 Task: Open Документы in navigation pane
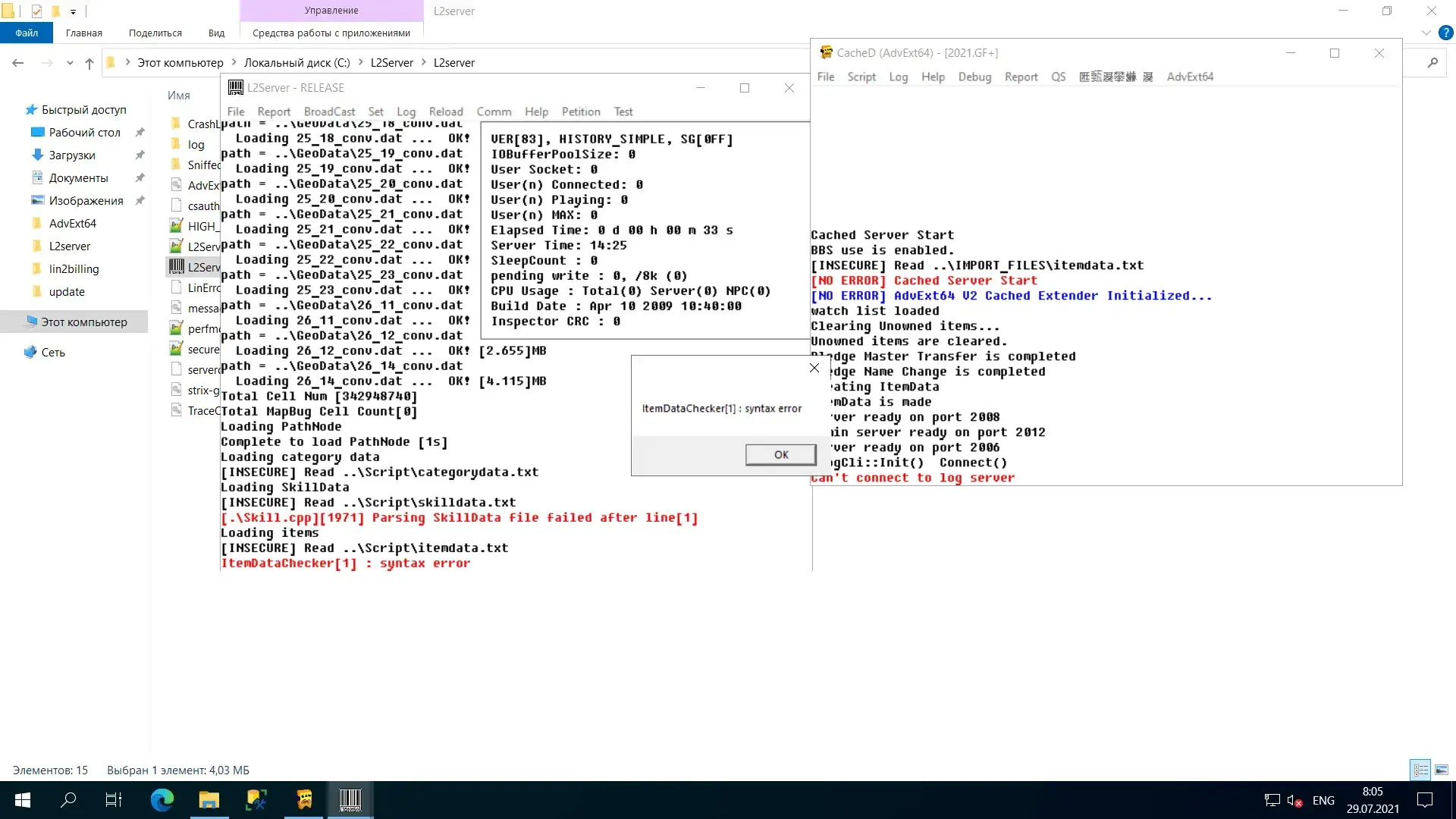click(78, 178)
